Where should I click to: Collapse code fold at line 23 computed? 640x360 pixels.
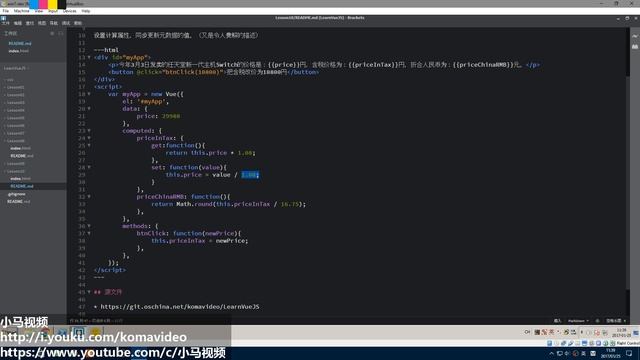tap(89, 131)
